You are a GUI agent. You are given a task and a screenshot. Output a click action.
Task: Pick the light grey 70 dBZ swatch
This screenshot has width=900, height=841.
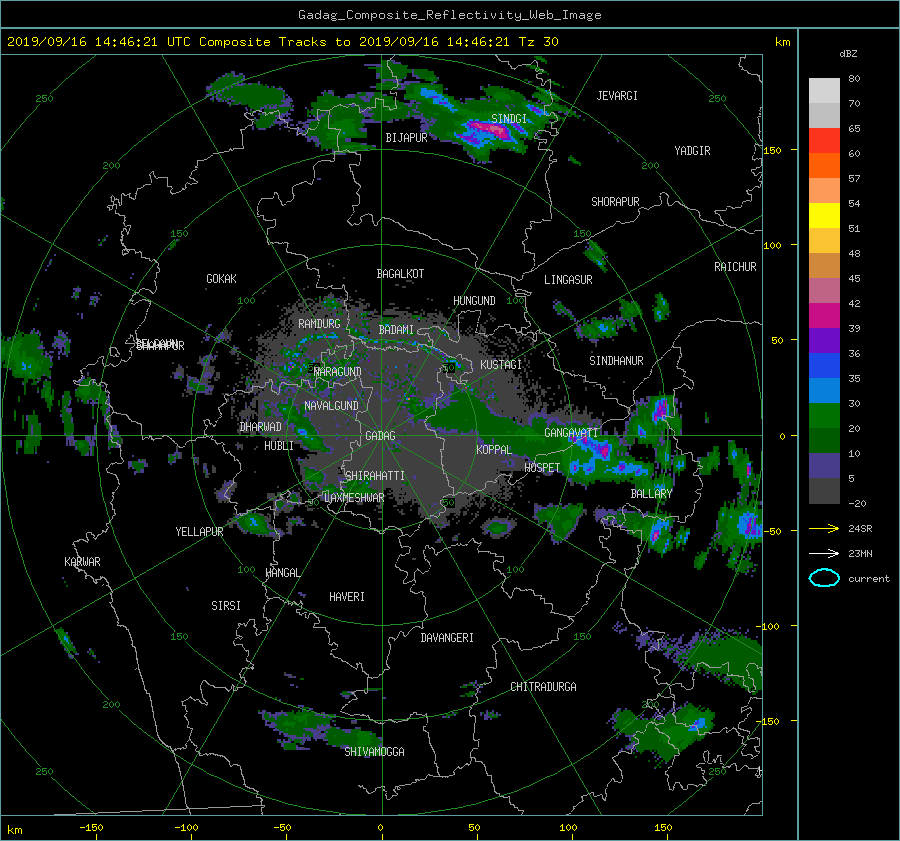pos(824,91)
